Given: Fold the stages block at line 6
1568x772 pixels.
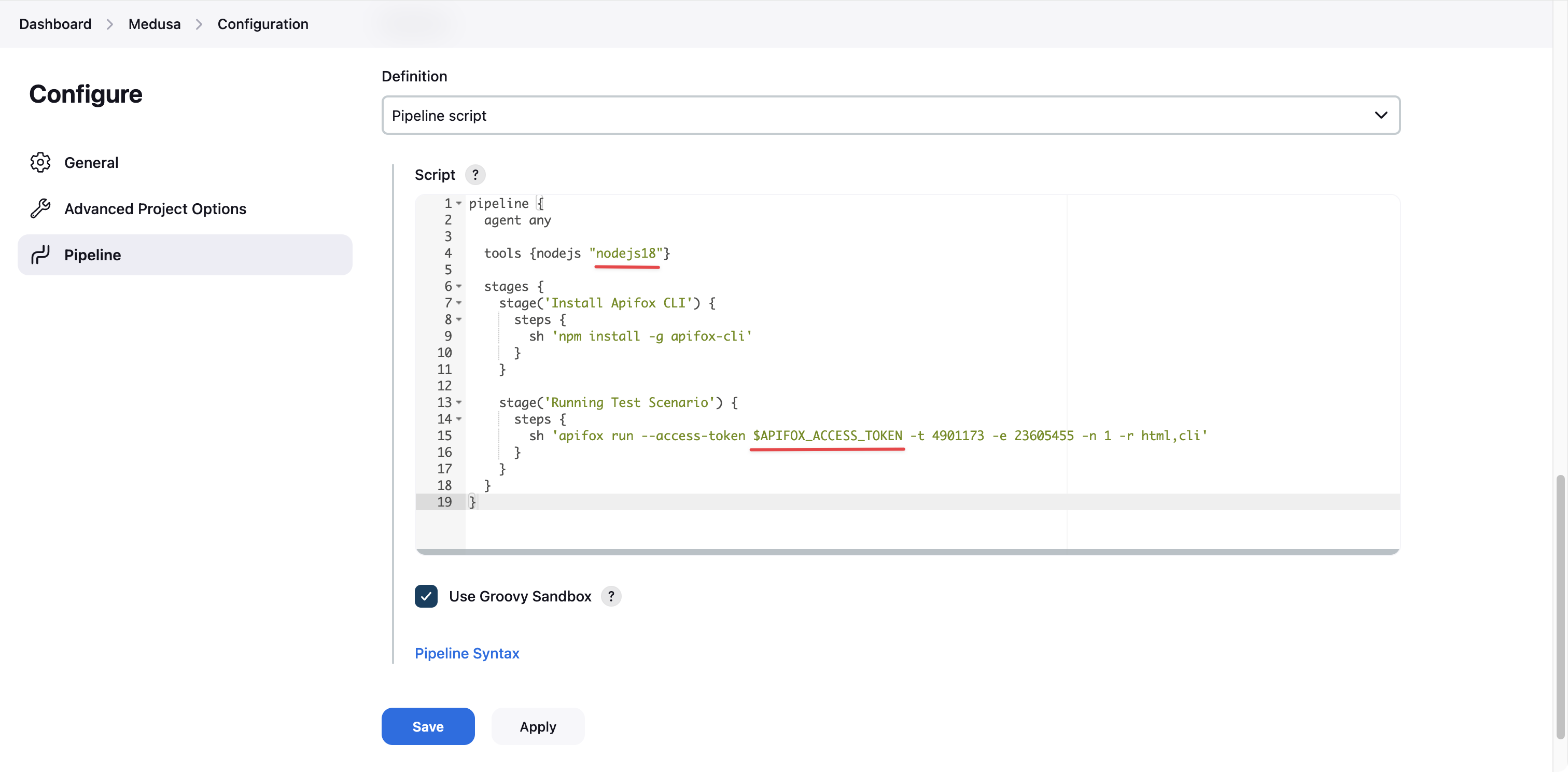Looking at the screenshot, I should (459, 286).
